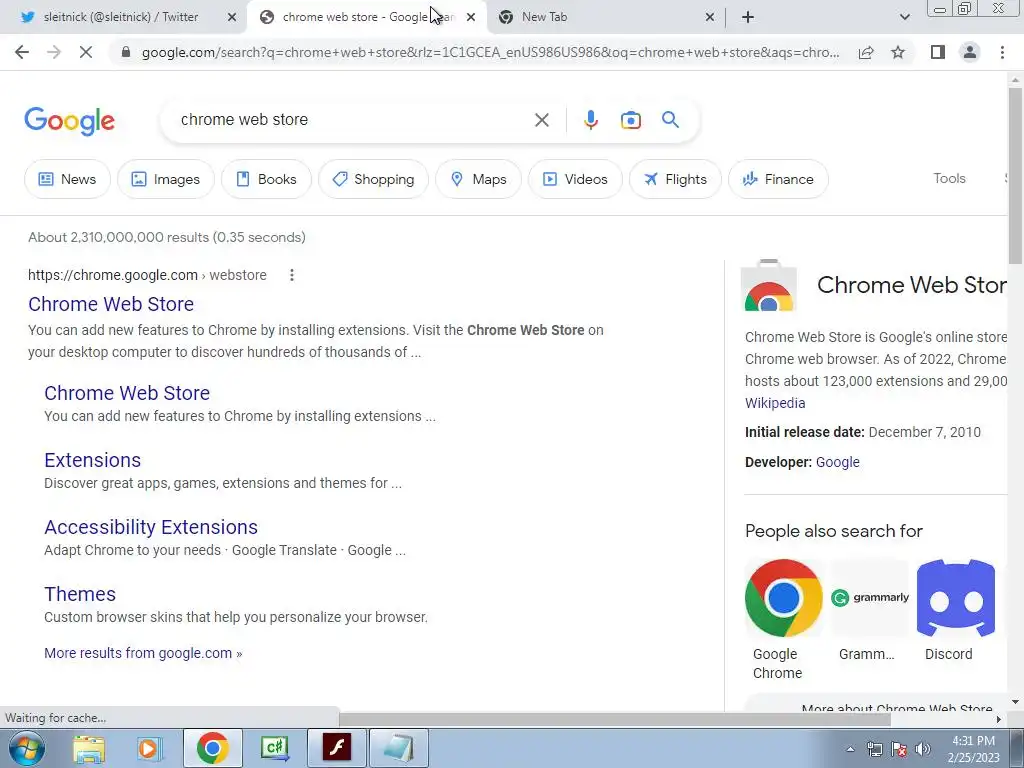1024x768 pixels.
Task: Open the Flash taskbar icon
Action: 337,748
